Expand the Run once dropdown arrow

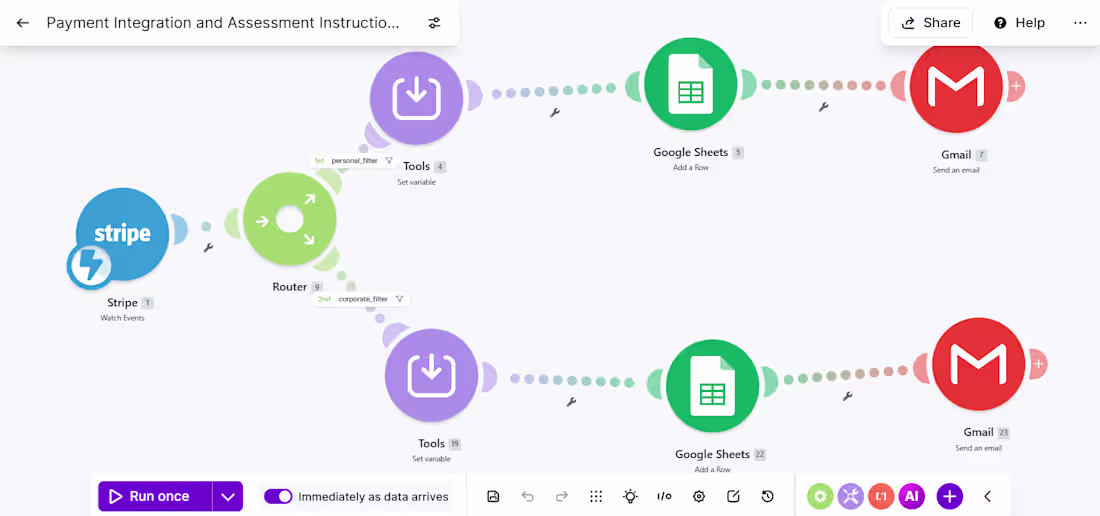tap(228, 496)
